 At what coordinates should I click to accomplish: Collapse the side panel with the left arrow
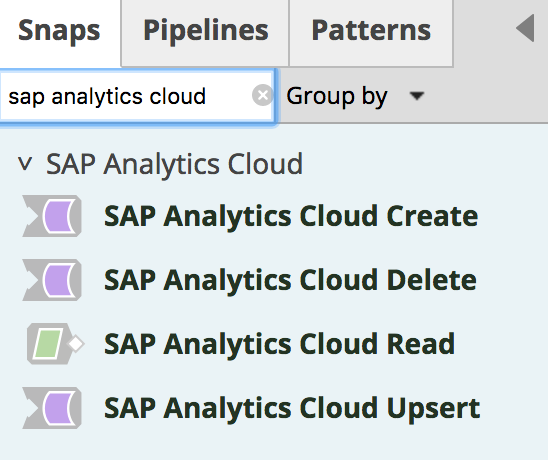(525, 28)
